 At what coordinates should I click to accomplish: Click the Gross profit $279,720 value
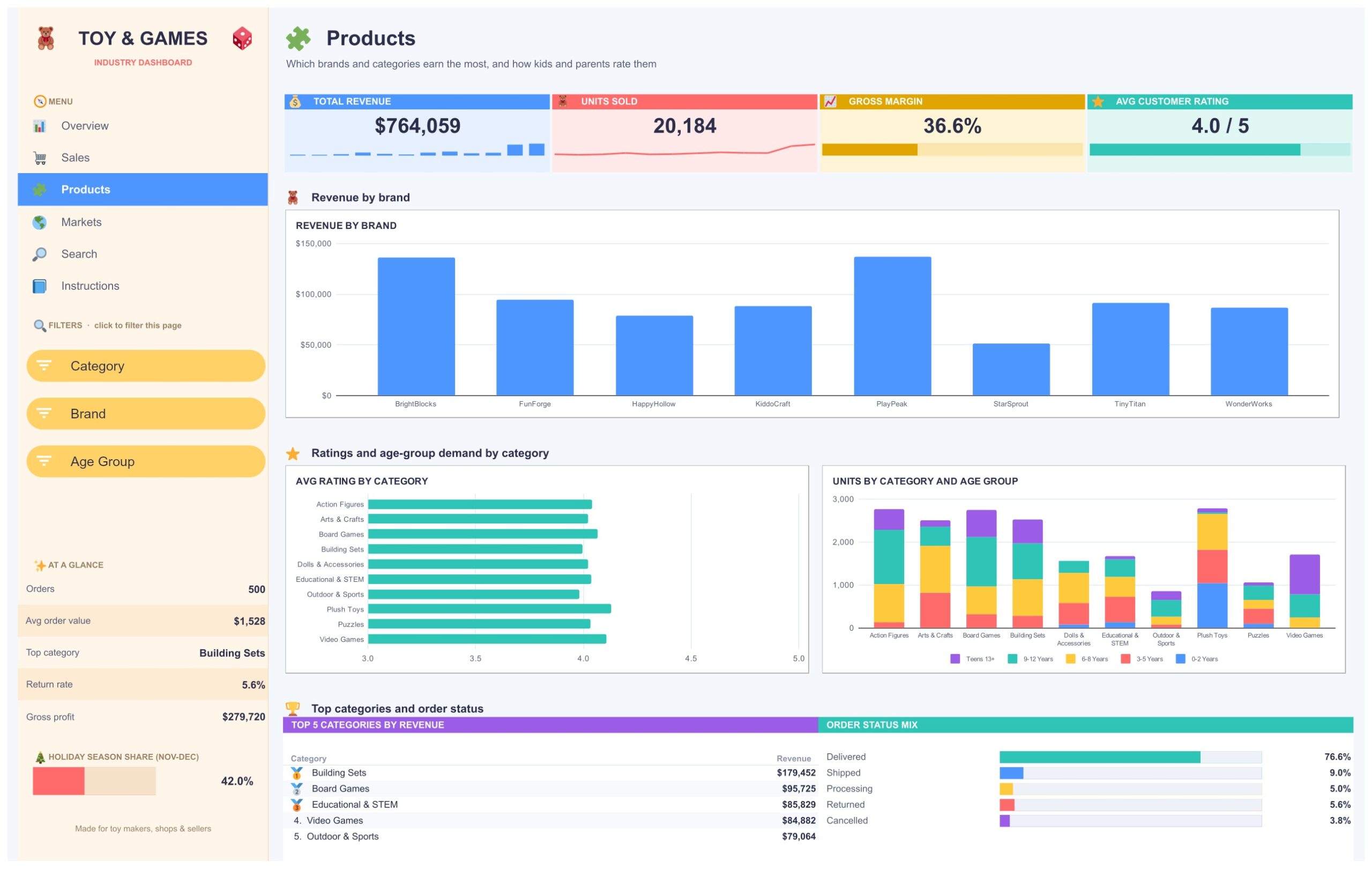click(x=244, y=717)
